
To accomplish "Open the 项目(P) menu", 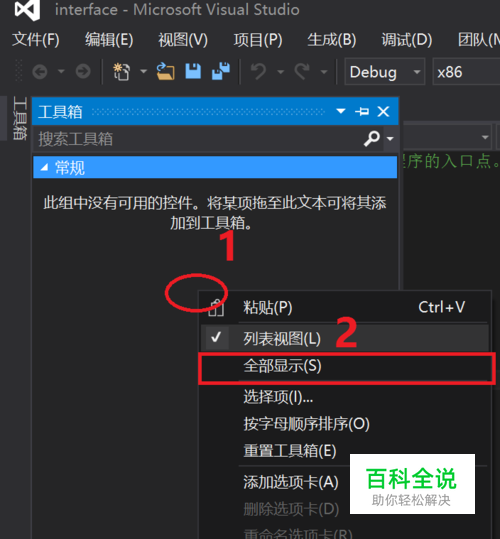I will (258, 40).
